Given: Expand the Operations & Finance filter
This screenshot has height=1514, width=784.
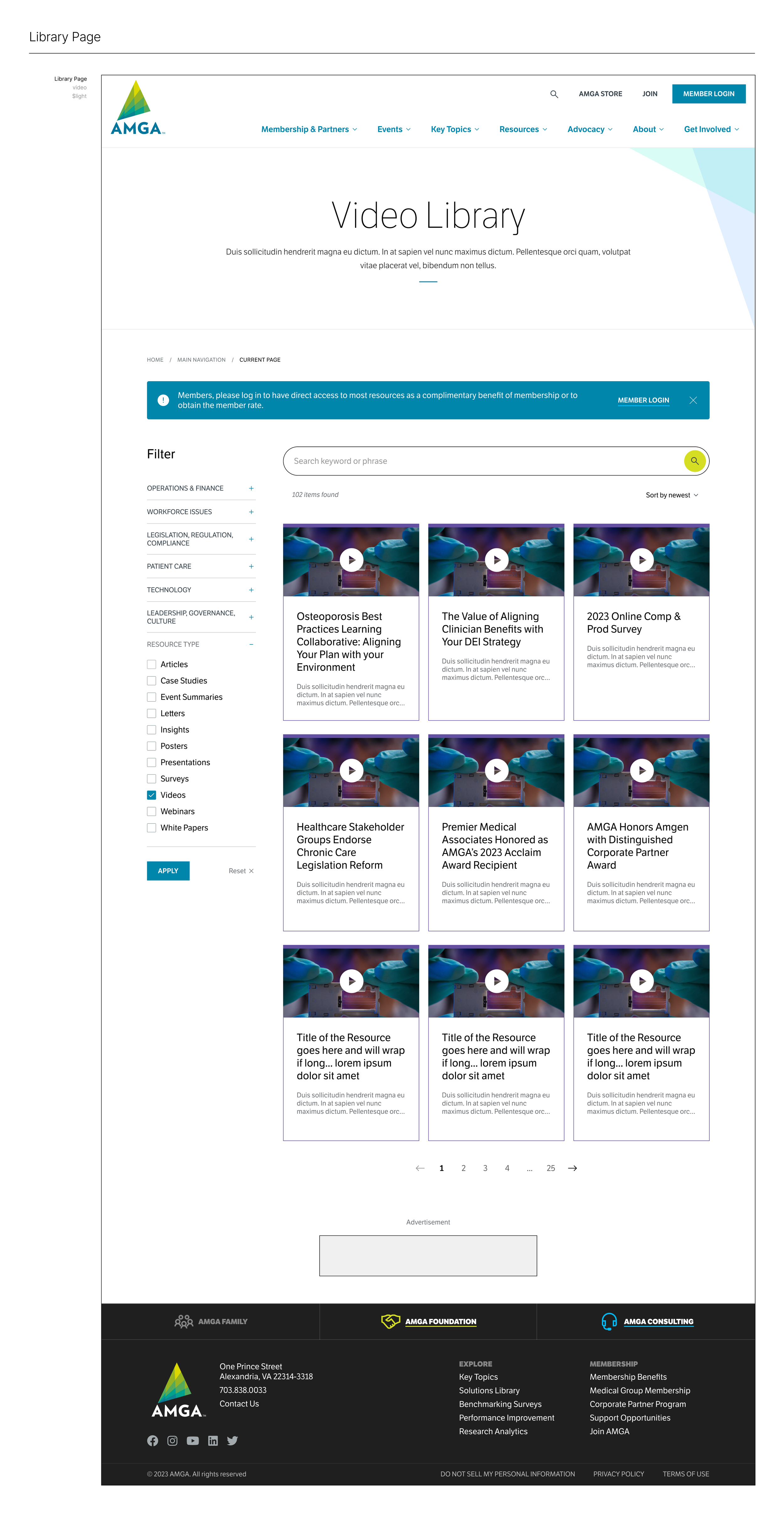Looking at the screenshot, I should (x=201, y=488).
